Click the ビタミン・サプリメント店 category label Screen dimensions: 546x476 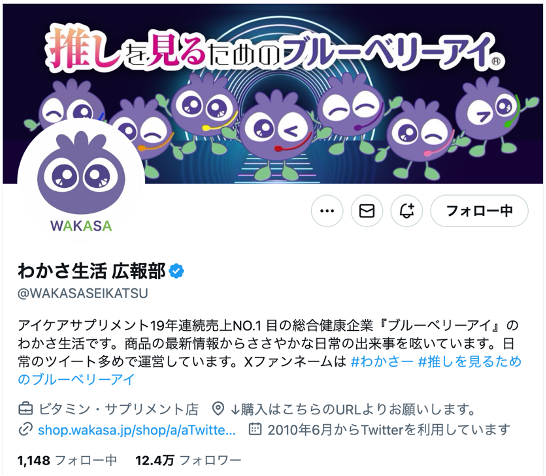118,409
